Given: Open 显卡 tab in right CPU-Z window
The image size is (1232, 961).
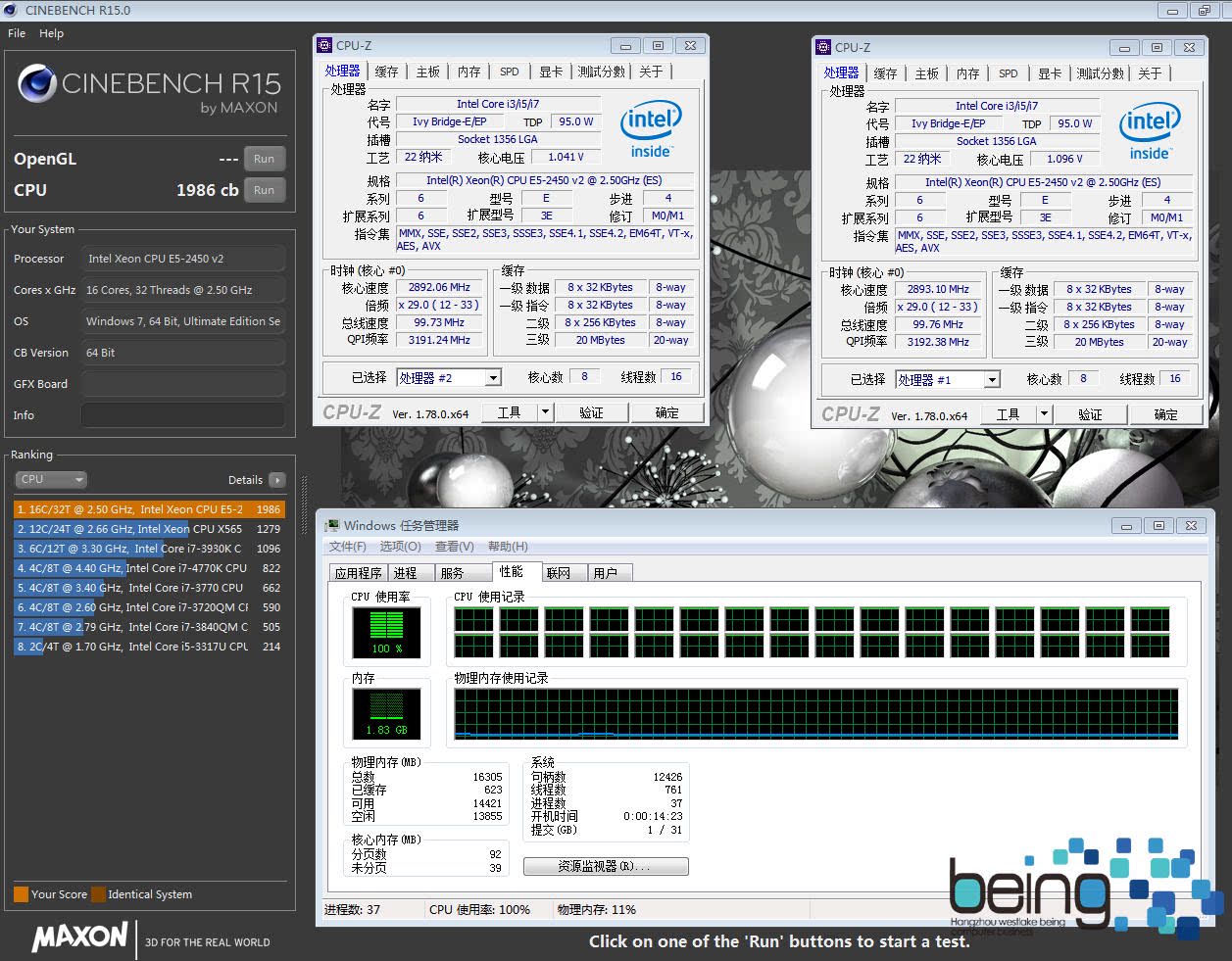Looking at the screenshot, I should click(x=1050, y=73).
